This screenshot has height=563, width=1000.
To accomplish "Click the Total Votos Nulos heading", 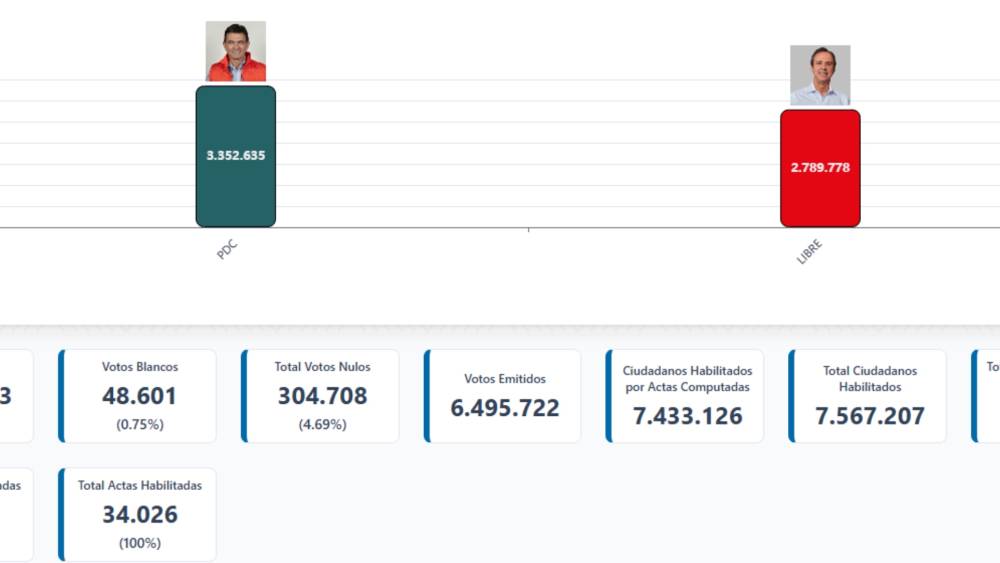I will tap(322, 367).
